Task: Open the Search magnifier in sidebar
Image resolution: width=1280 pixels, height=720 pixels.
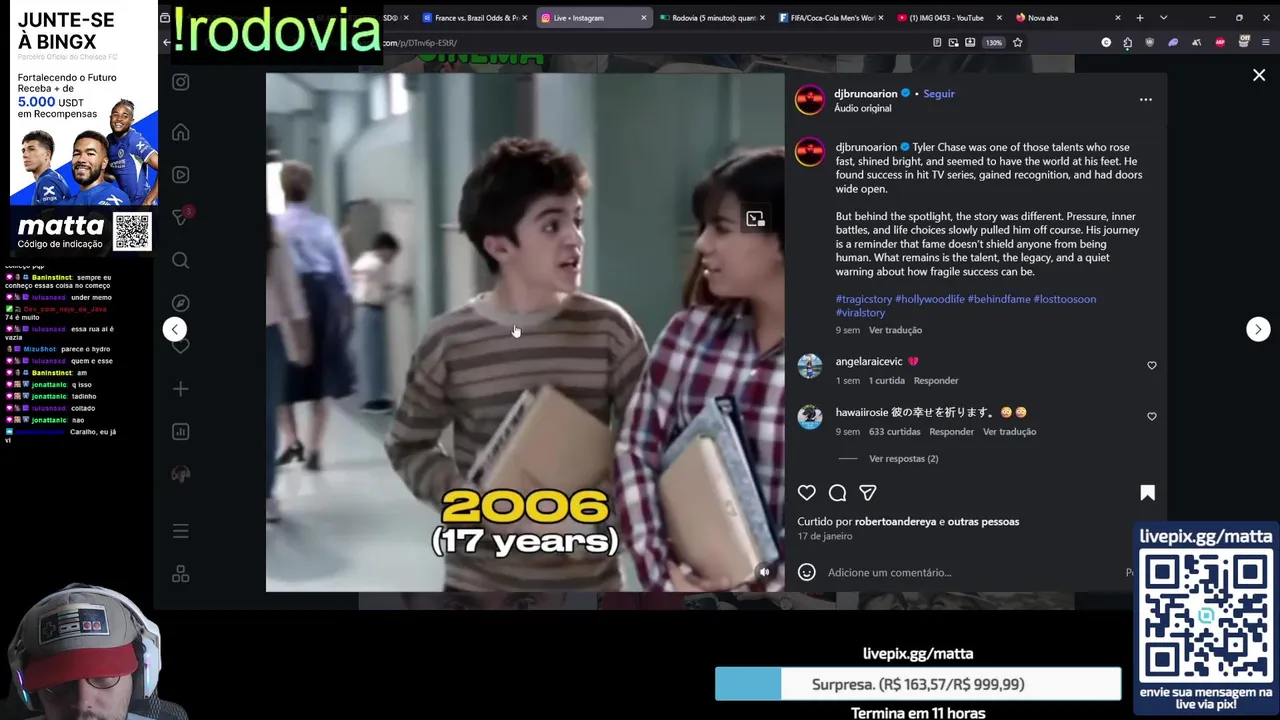Action: (180, 260)
